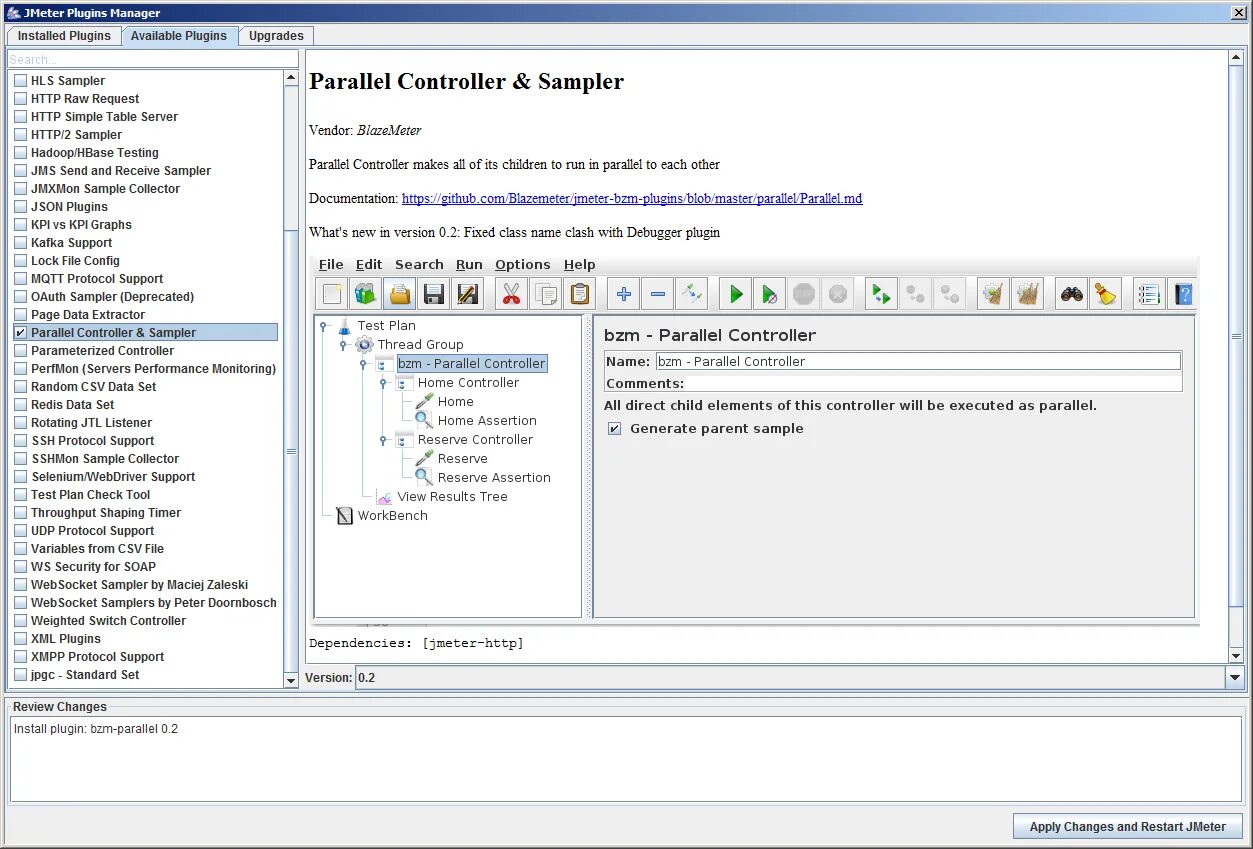The image size is (1253, 849).
Task: Open the Parallel.md documentation link
Action: pos(632,199)
